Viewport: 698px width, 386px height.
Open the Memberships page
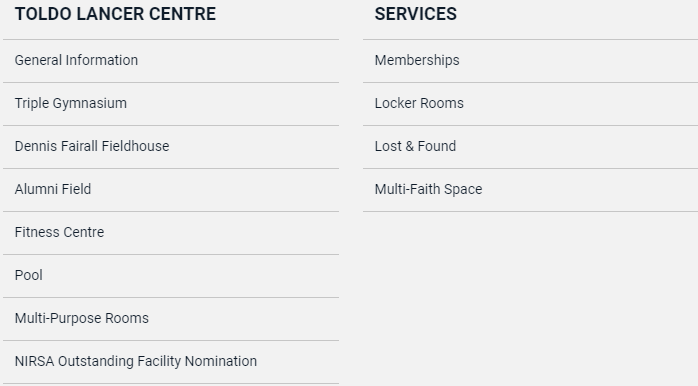[x=417, y=60]
